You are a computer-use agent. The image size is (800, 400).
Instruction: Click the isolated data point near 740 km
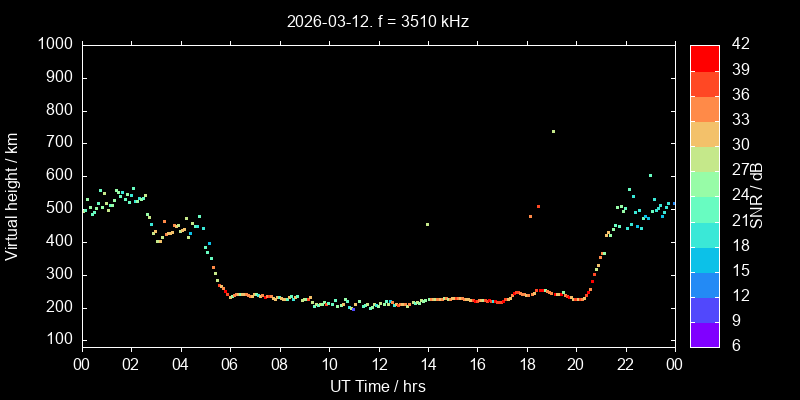click(x=553, y=131)
